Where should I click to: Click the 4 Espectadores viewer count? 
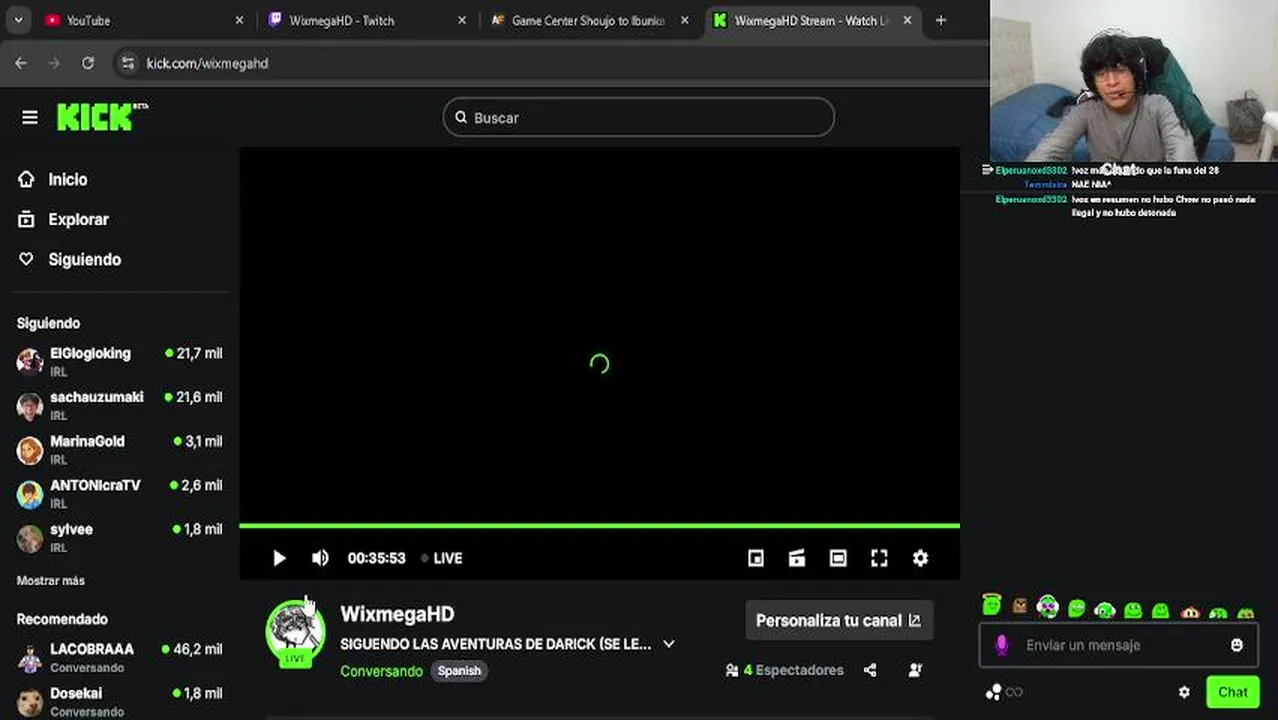(785, 670)
